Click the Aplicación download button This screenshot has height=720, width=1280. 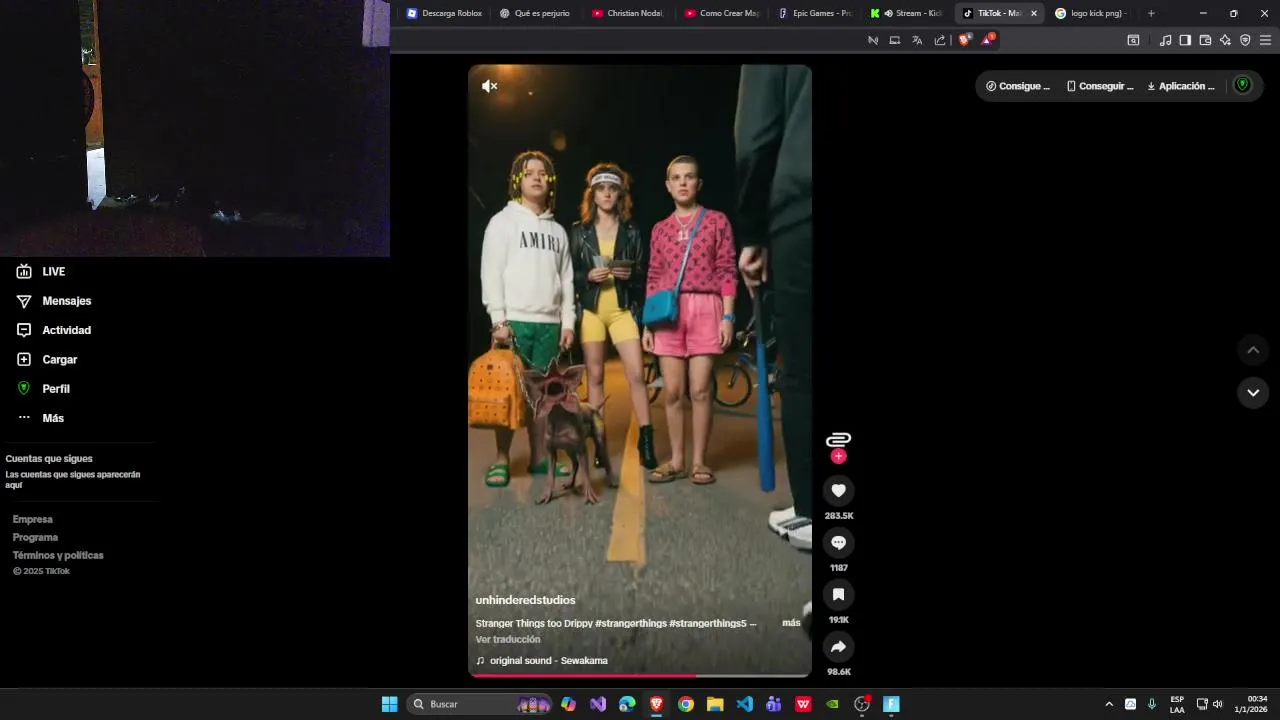click(1182, 86)
